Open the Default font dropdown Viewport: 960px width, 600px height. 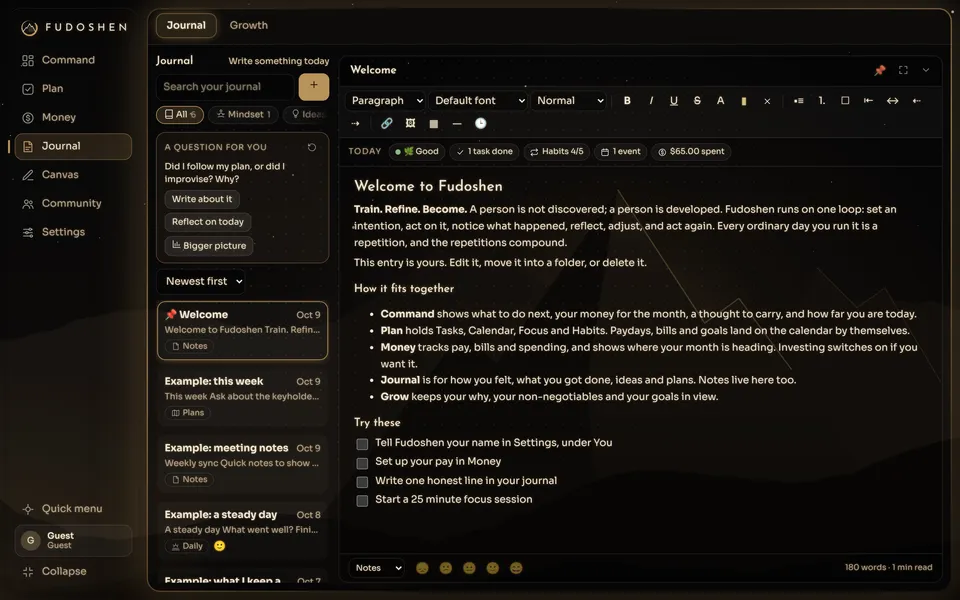(x=479, y=100)
